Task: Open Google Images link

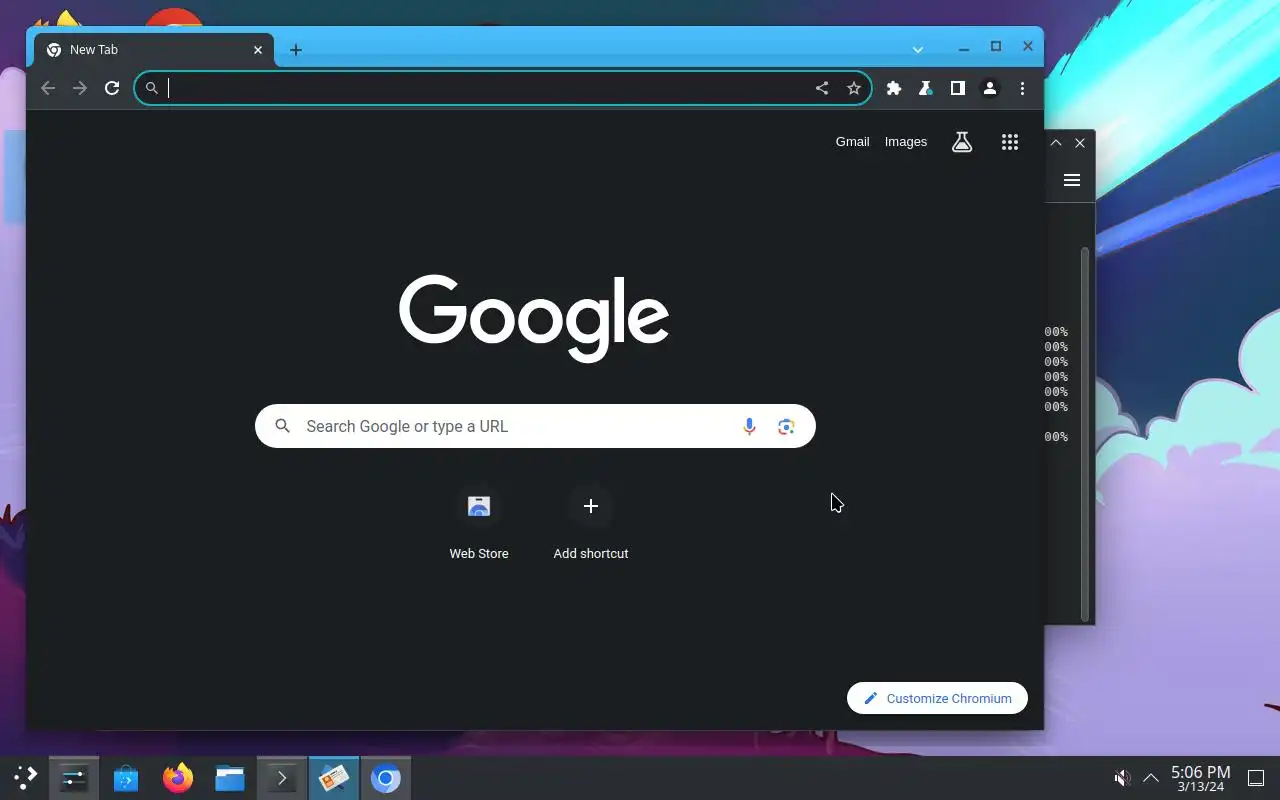Action: click(x=906, y=142)
